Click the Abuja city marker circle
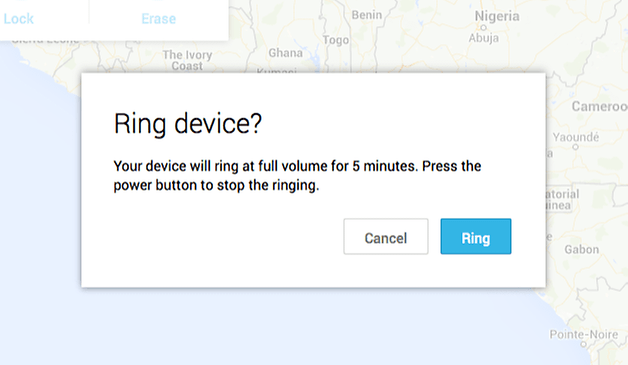This screenshot has height=365, width=628. [483, 28]
